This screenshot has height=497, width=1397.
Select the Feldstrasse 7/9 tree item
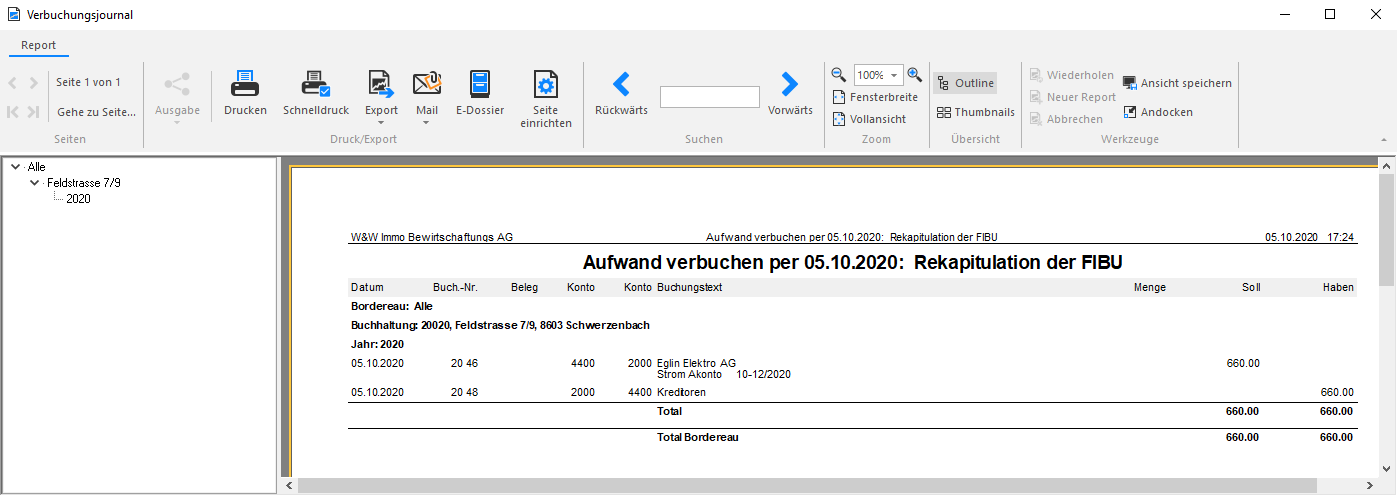tap(84, 183)
